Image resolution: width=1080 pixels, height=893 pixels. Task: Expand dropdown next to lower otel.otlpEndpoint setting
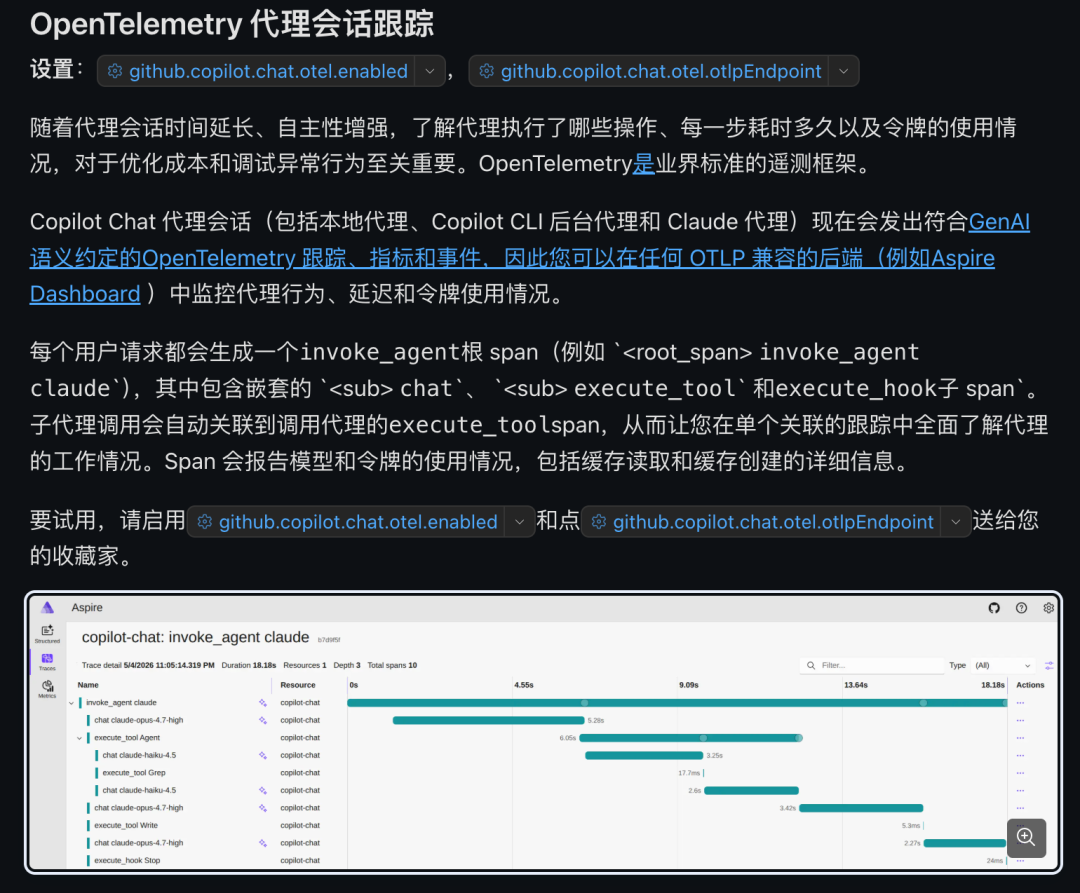tap(956, 522)
